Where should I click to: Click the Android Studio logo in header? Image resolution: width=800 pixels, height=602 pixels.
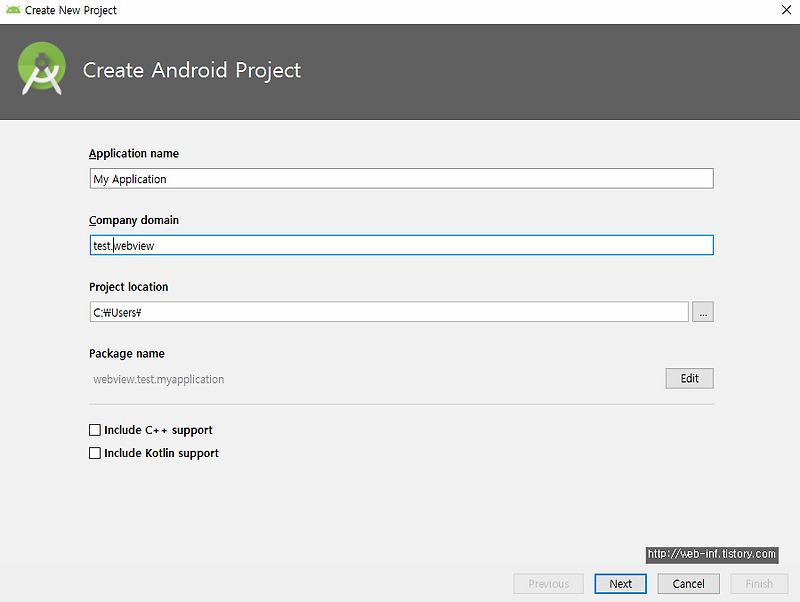[41, 68]
